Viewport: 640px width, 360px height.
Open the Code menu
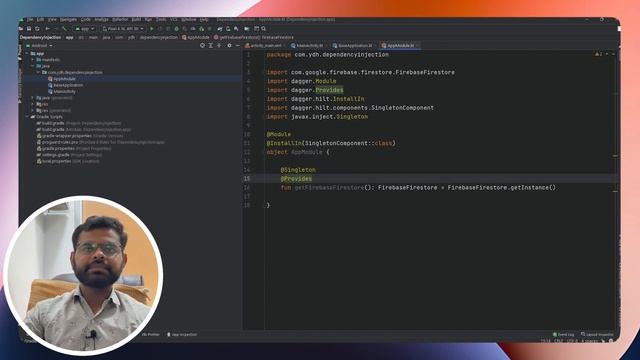click(x=86, y=20)
